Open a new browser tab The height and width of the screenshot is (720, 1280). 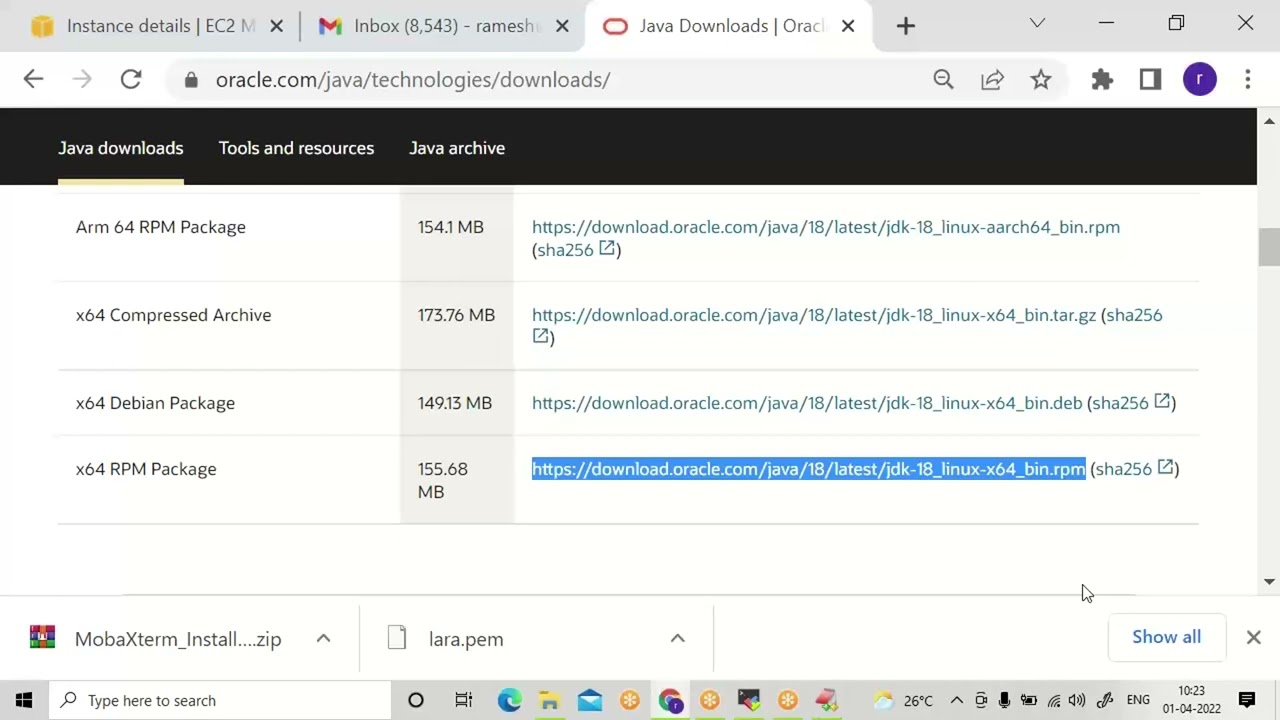[905, 26]
